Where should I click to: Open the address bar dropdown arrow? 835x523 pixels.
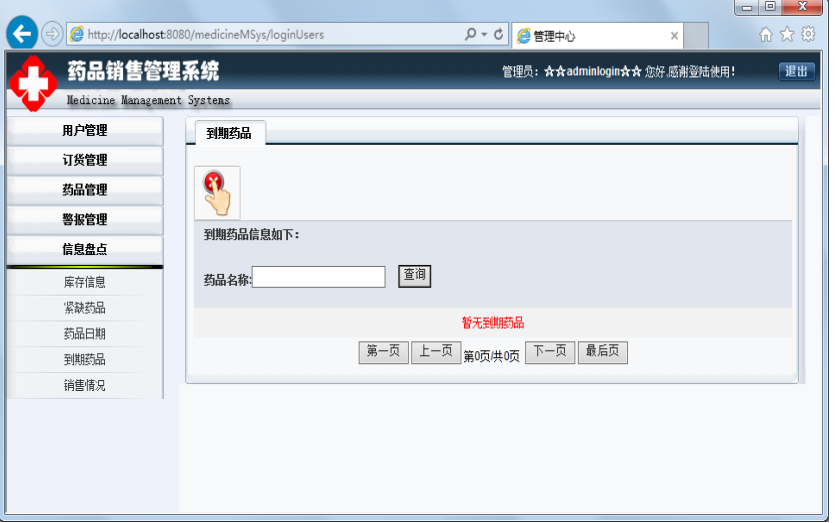(x=484, y=35)
